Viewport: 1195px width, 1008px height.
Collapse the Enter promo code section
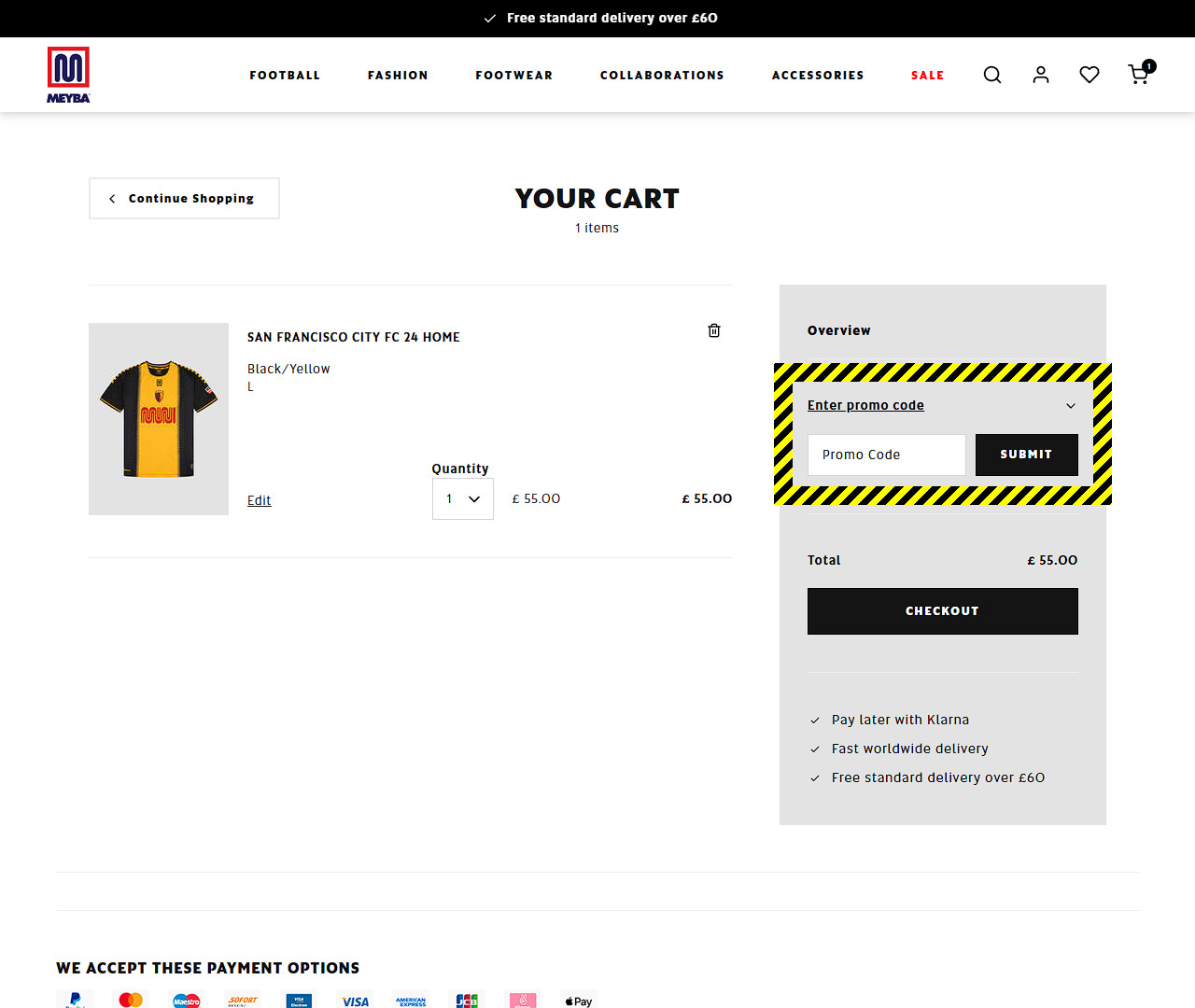pyautogui.click(x=1071, y=406)
